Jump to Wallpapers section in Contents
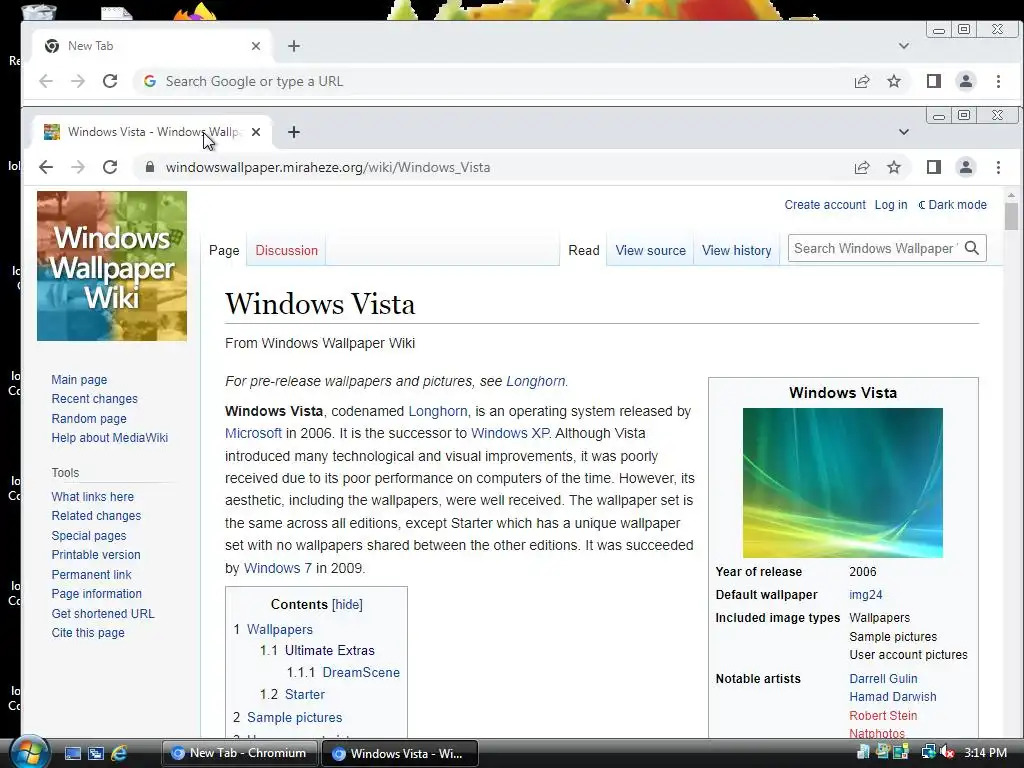Screen dimensions: 1024x768 pos(280,630)
